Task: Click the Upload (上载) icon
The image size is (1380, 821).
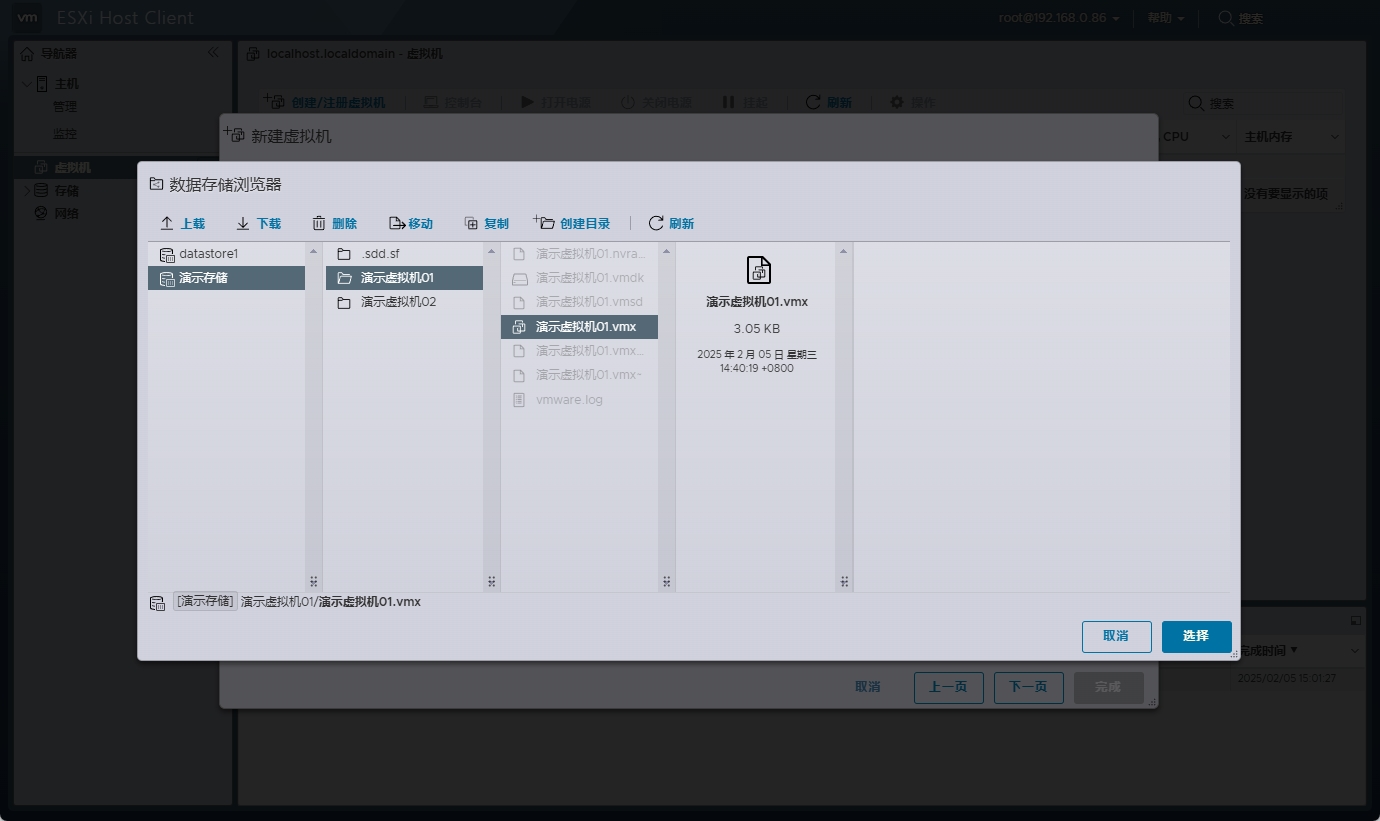Action: pyautogui.click(x=168, y=224)
